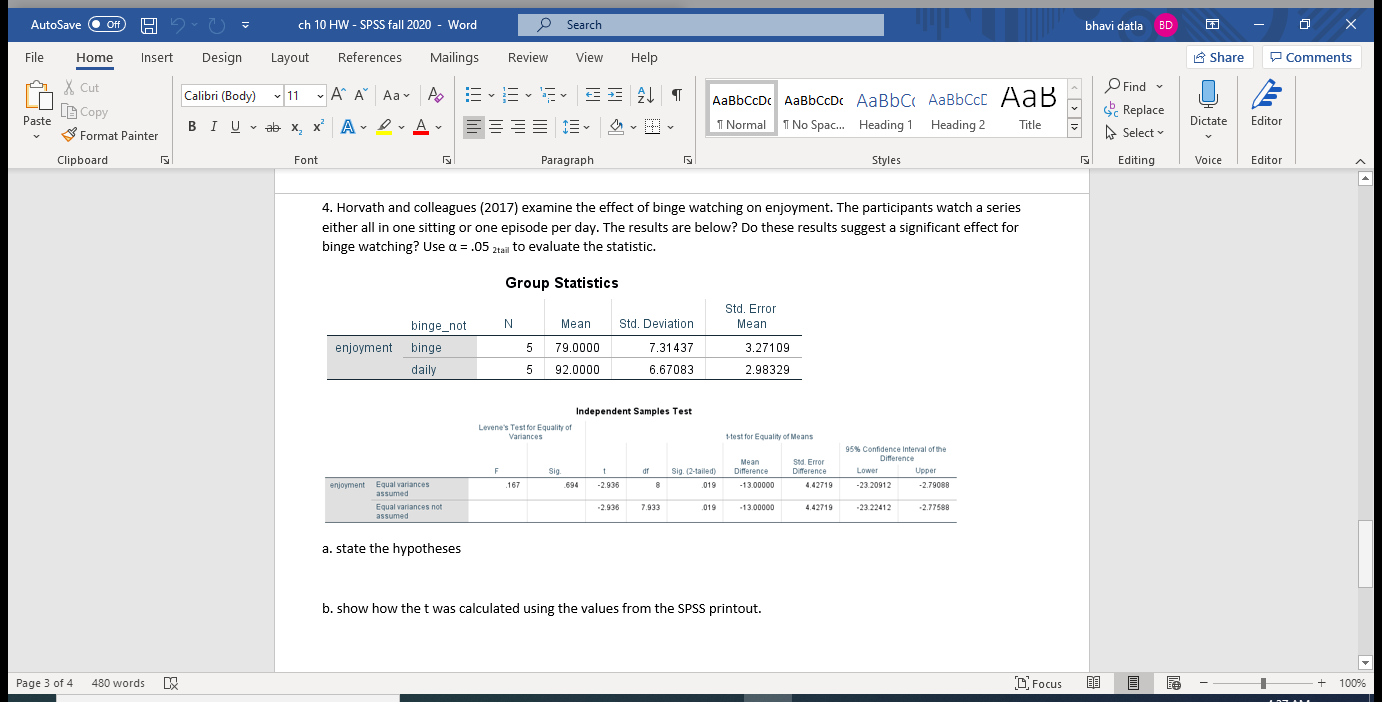Image resolution: width=1382 pixels, height=702 pixels.
Task: Click the Cut scissors command
Action: click(82, 88)
